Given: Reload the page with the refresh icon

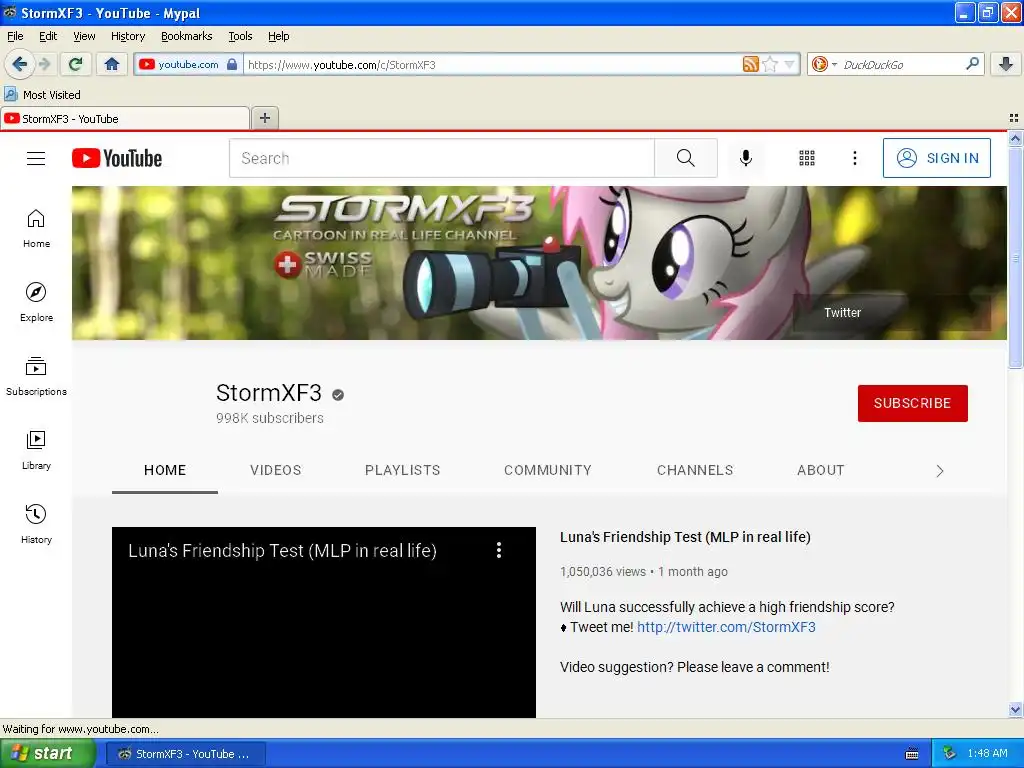Looking at the screenshot, I should [x=76, y=64].
